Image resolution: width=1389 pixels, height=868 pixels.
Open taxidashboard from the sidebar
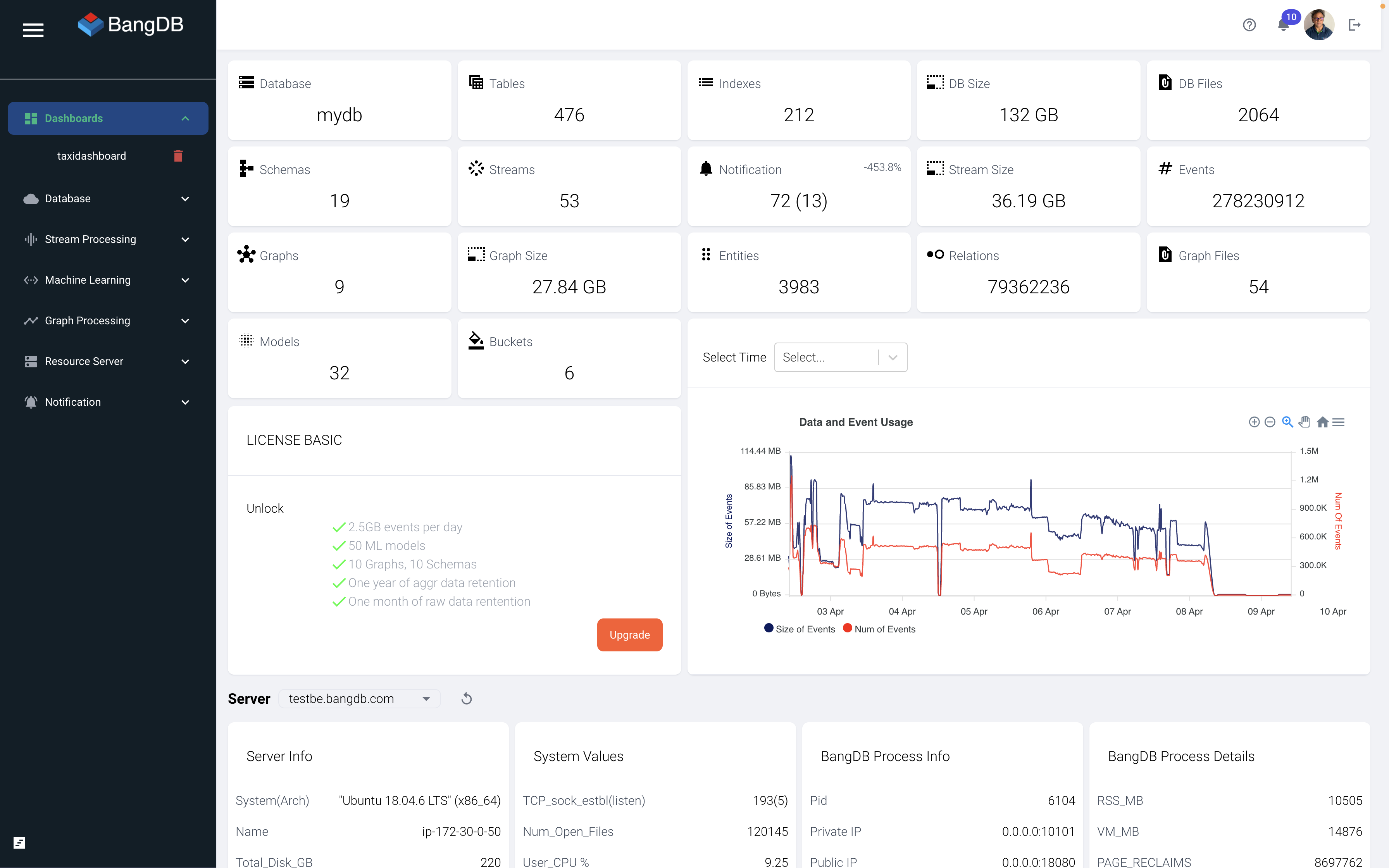click(x=91, y=156)
